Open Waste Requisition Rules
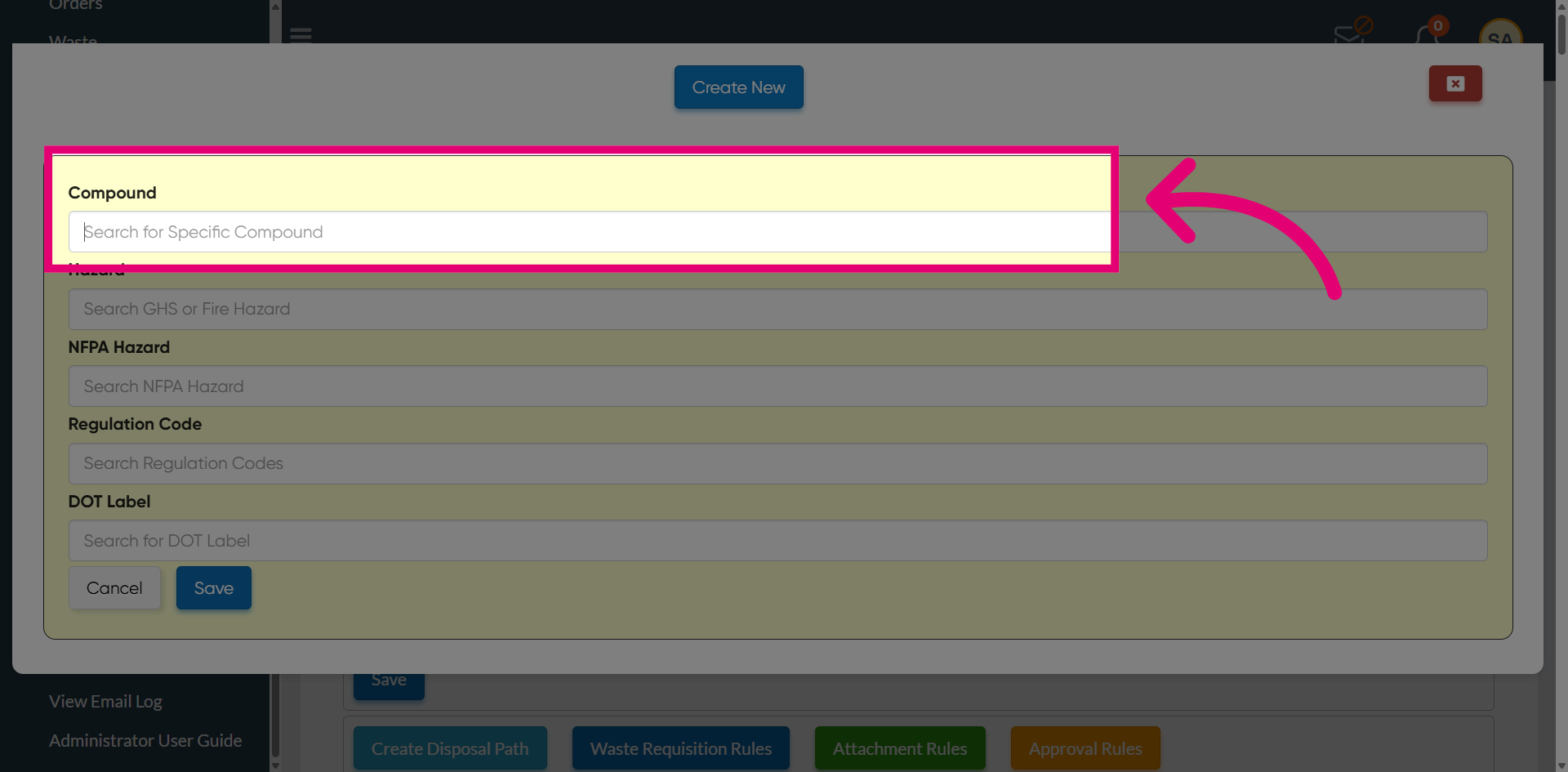This screenshot has height=772, width=1568. [x=680, y=748]
